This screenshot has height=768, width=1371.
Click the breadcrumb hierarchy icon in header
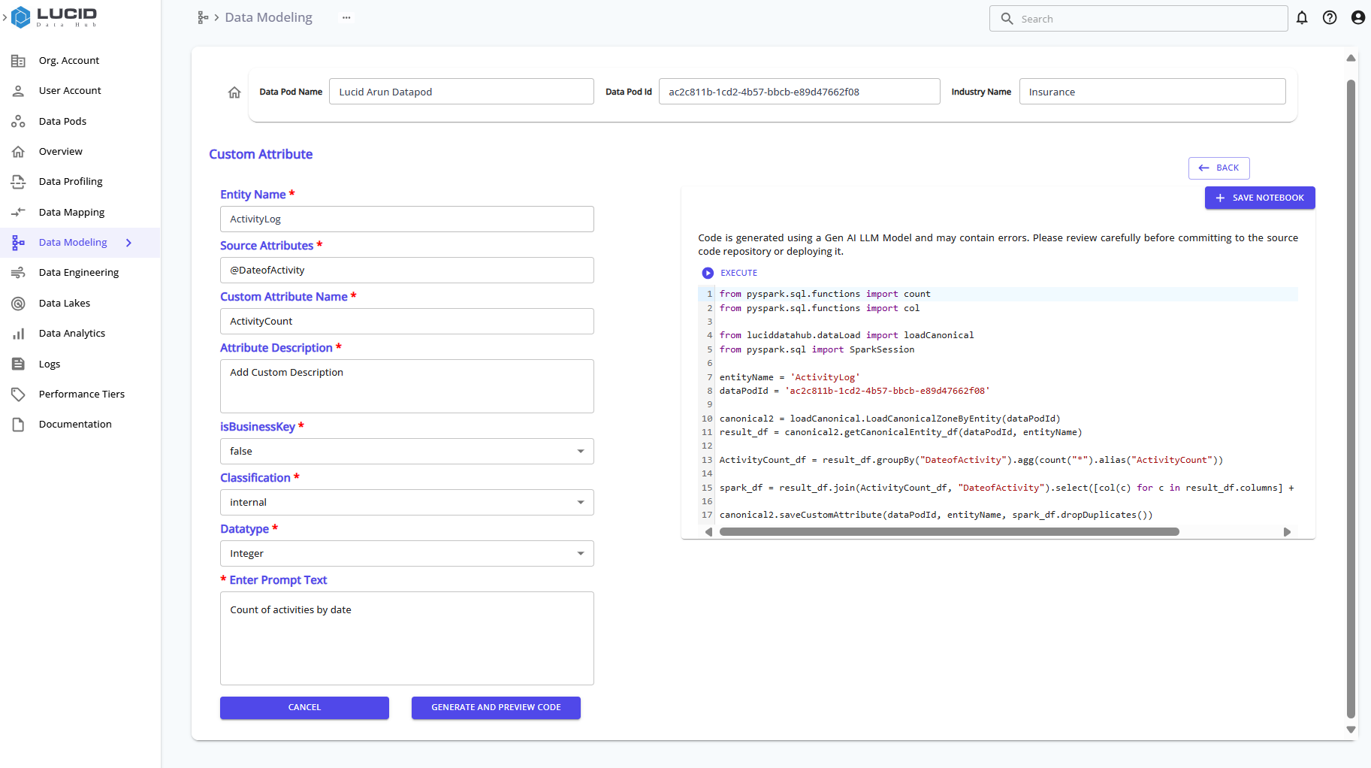(203, 18)
